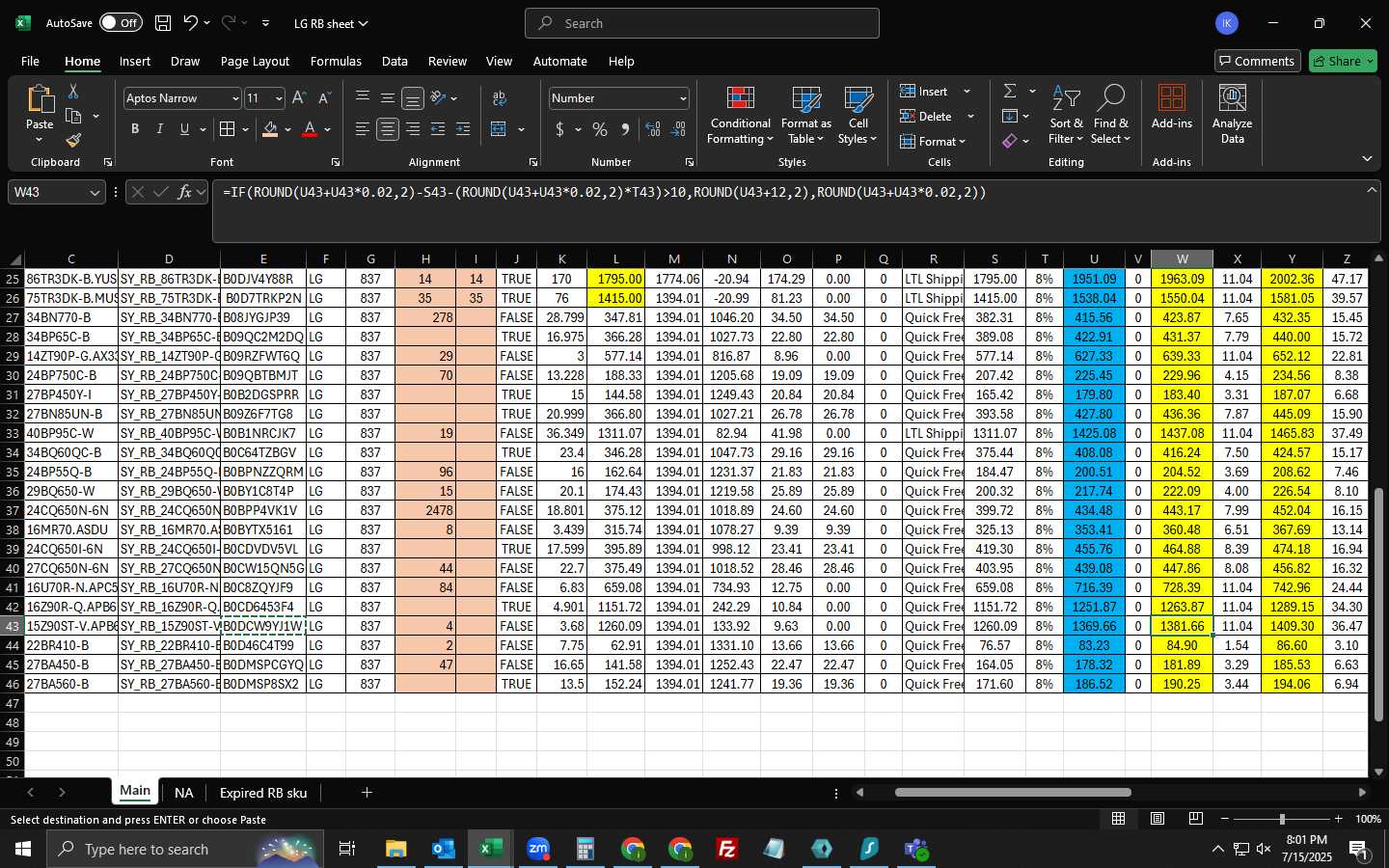This screenshot has height=868, width=1389.
Task: Open Find & Select magnifier tool
Action: tap(1110, 116)
